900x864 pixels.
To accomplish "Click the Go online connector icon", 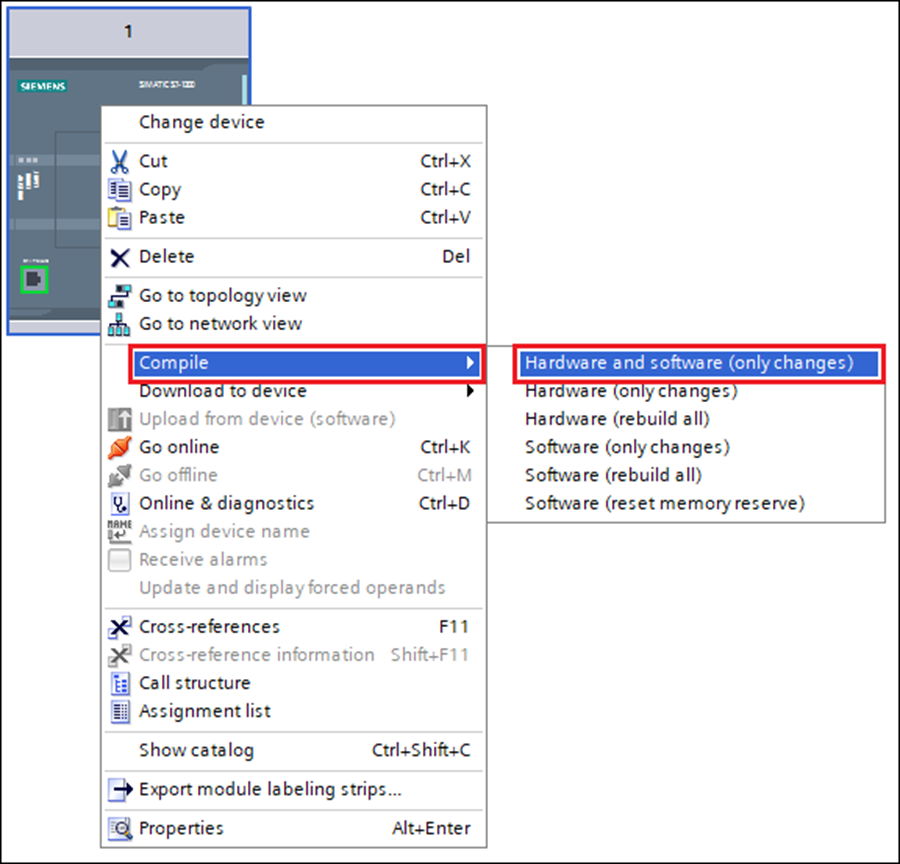I will pyautogui.click(x=118, y=447).
